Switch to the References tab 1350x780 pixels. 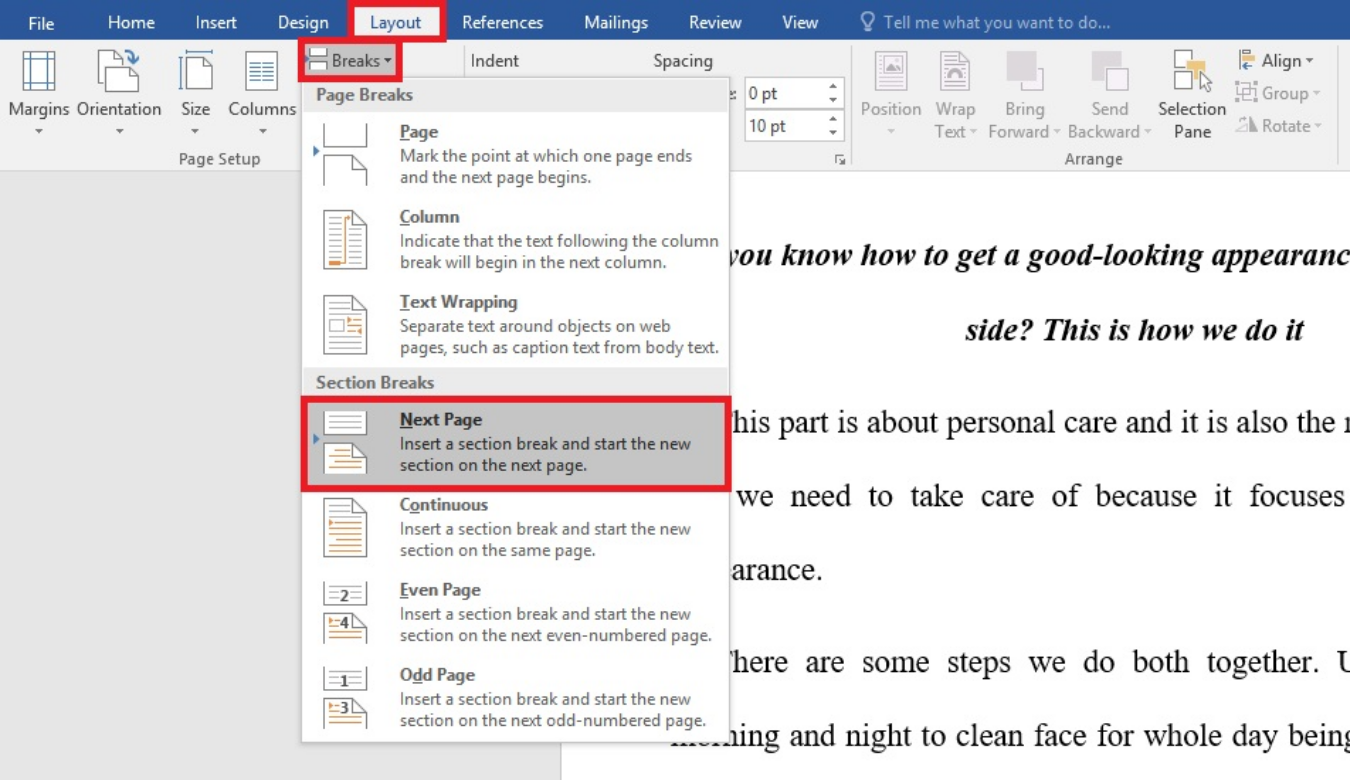point(502,22)
